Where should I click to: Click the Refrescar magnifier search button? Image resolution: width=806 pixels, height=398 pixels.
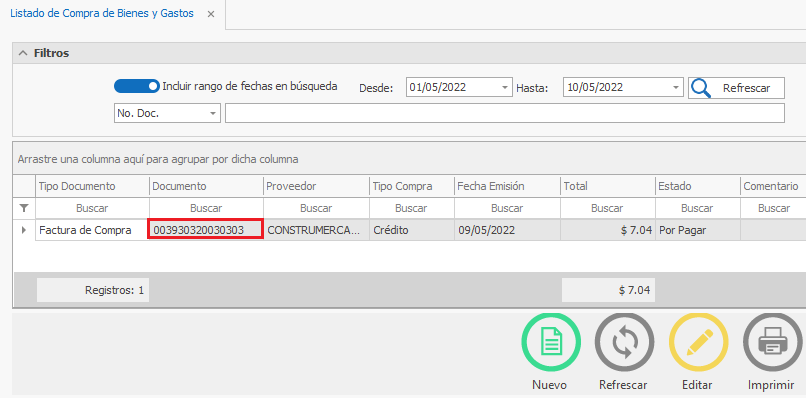point(737,88)
